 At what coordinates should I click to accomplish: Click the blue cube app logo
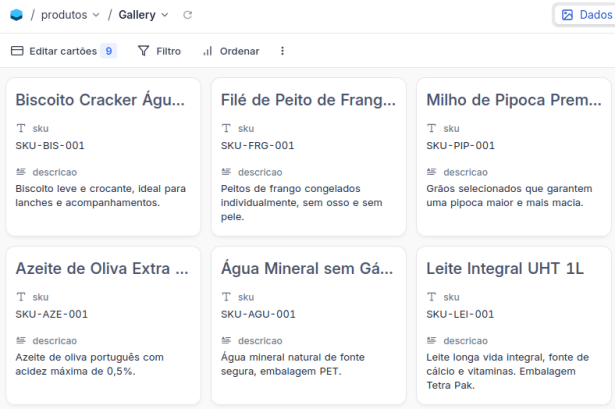(x=16, y=15)
